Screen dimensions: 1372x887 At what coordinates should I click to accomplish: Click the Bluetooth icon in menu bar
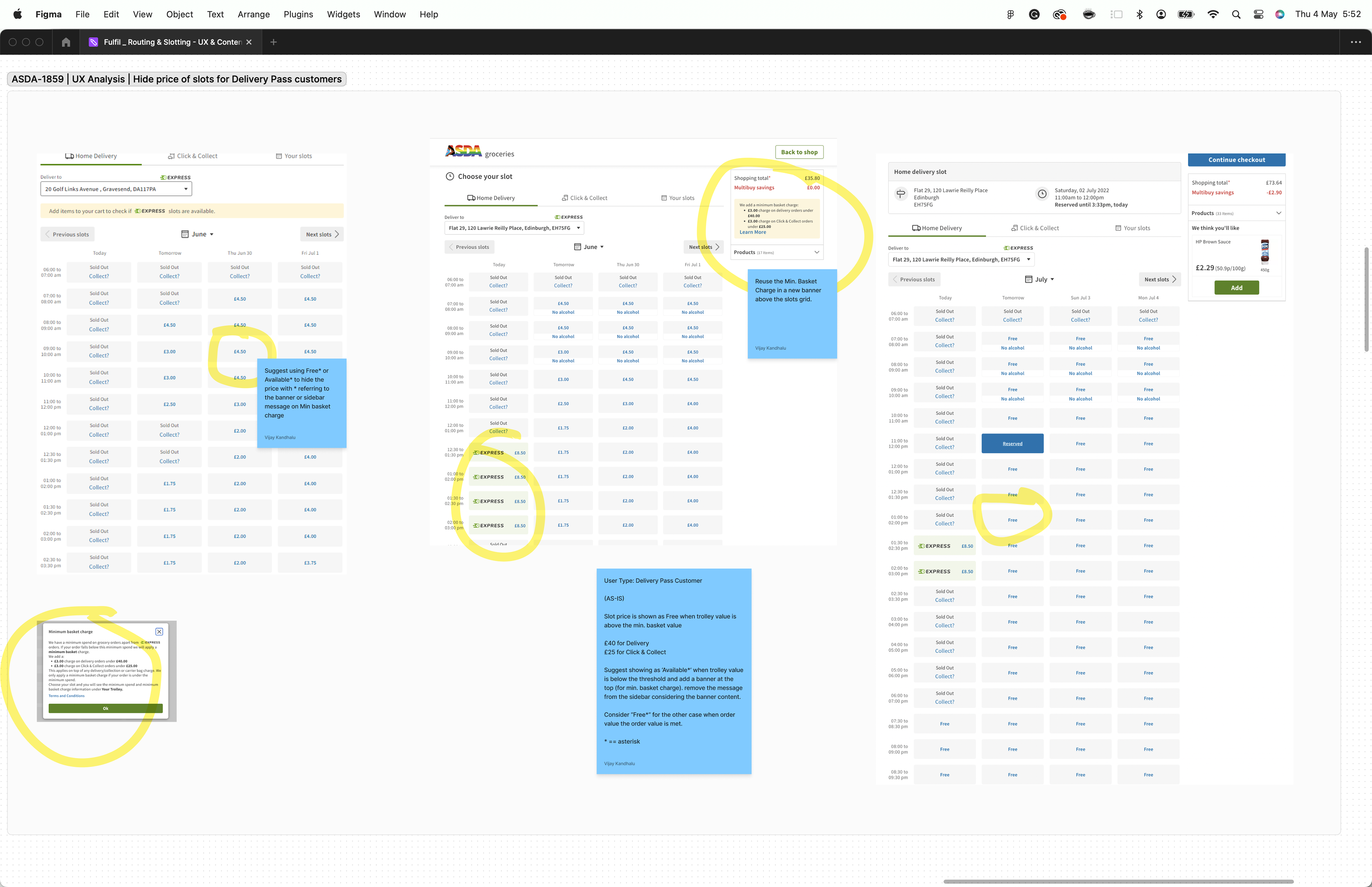pyautogui.click(x=1139, y=14)
